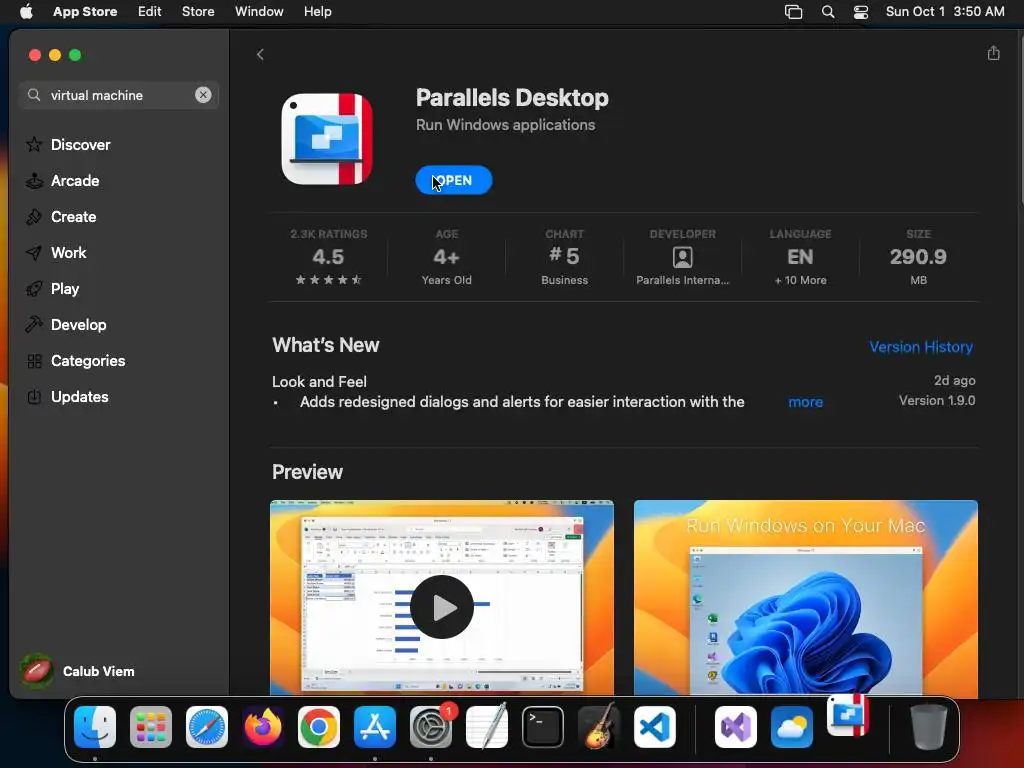Go back using the back chevron
The image size is (1024, 768).
point(260,54)
